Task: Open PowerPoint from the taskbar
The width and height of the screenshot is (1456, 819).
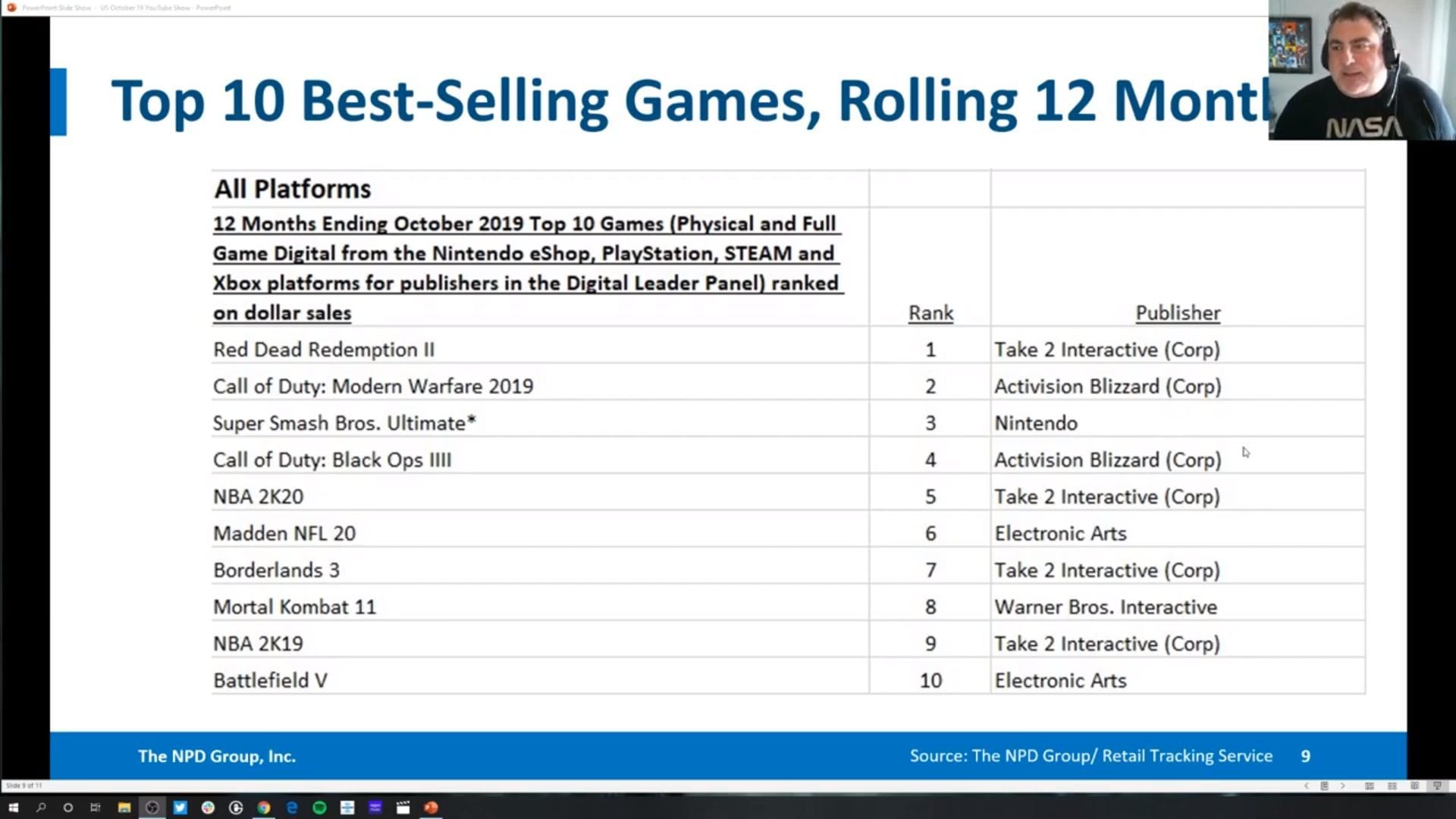Action: click(431, 808)
